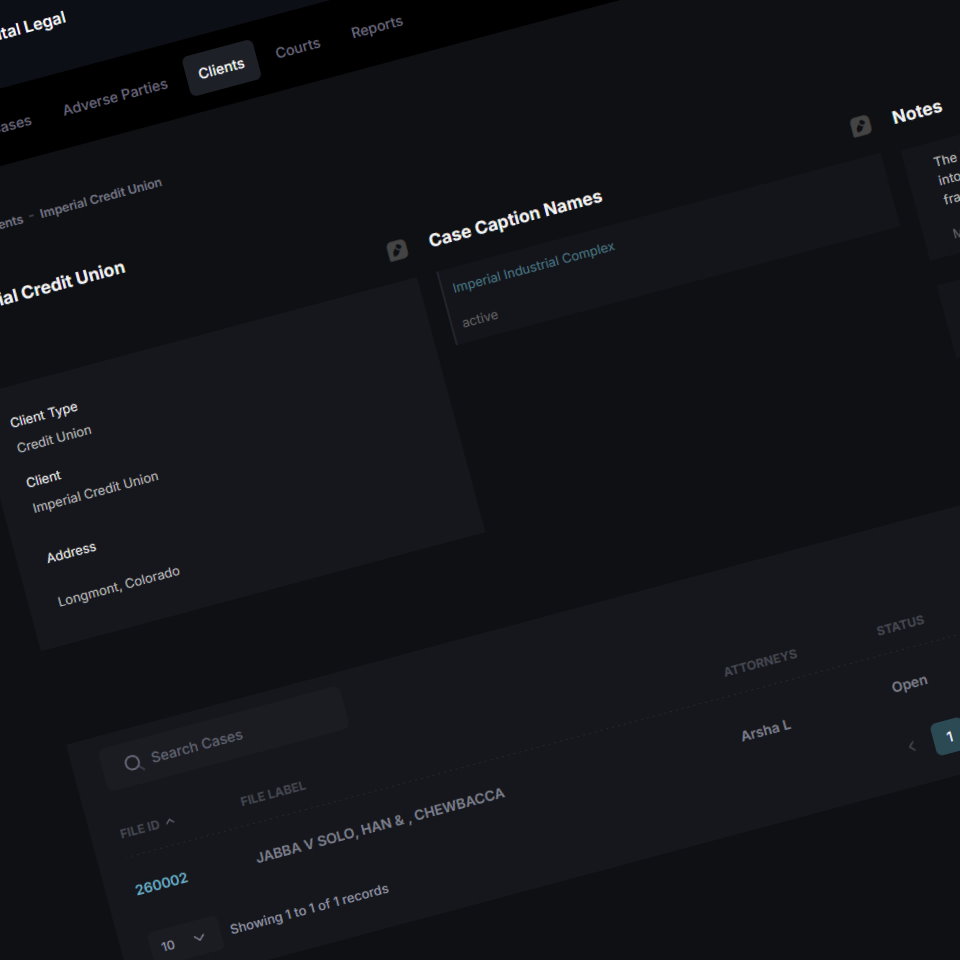Open the Courts tab
The height and width of the screenshot is (960, 960).
point(298,48)
